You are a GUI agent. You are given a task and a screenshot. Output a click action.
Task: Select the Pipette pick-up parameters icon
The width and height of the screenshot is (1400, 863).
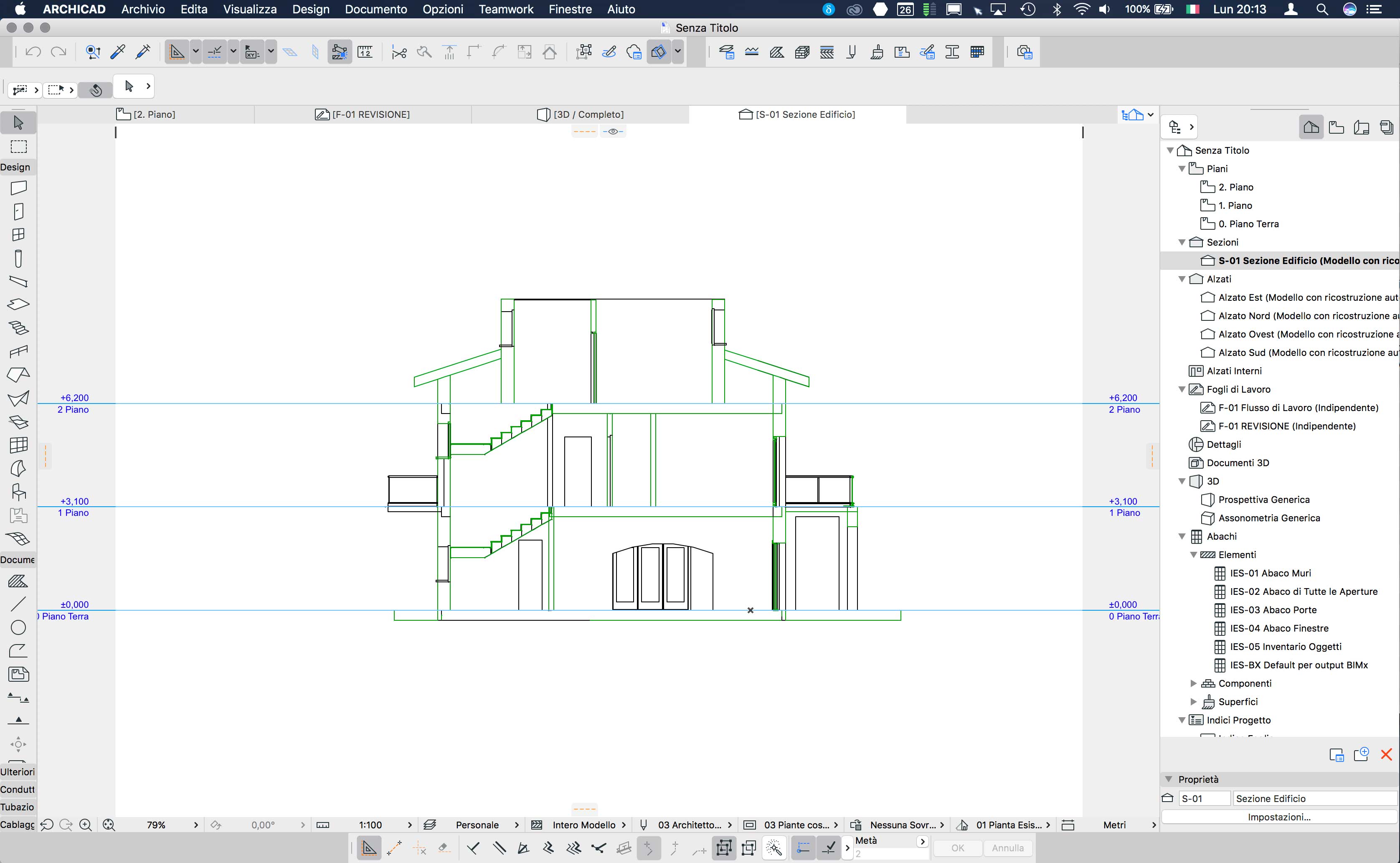point(118,53)
